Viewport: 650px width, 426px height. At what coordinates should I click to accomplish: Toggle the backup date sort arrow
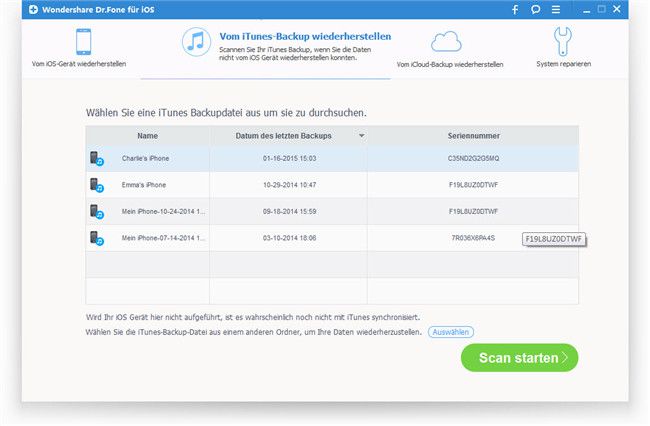tap(361, 136)
